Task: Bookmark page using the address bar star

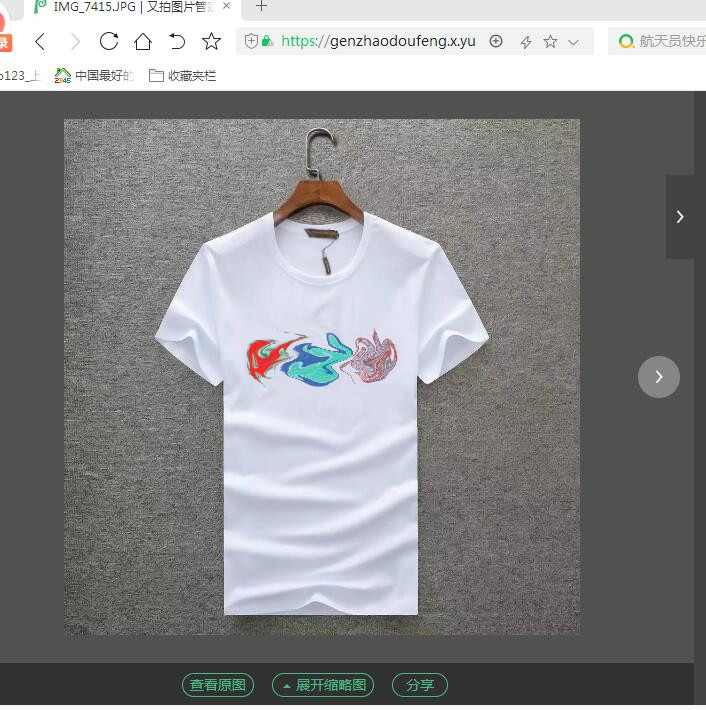Action: [550, 41]
